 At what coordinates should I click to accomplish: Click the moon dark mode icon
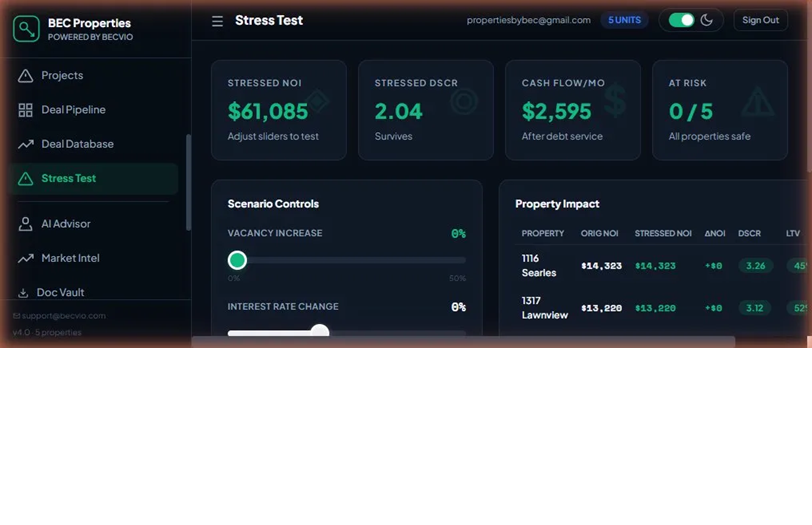[706, 20]
